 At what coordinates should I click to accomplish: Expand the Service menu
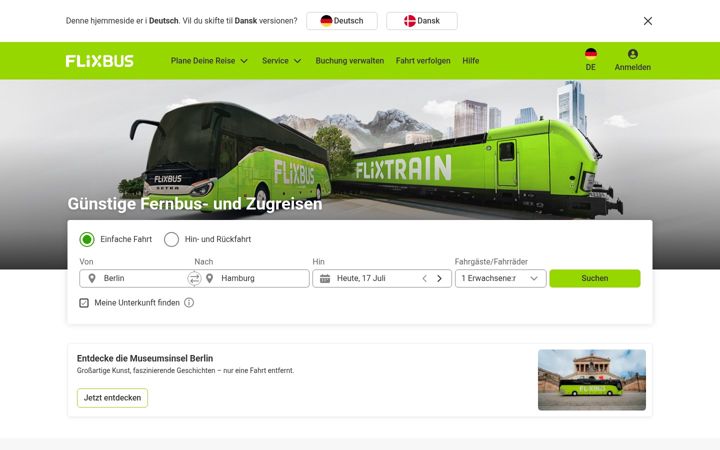(x=281, y=61)
